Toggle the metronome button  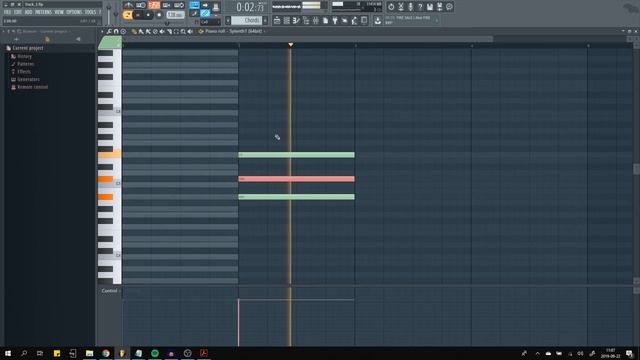(x=129, y=5)
